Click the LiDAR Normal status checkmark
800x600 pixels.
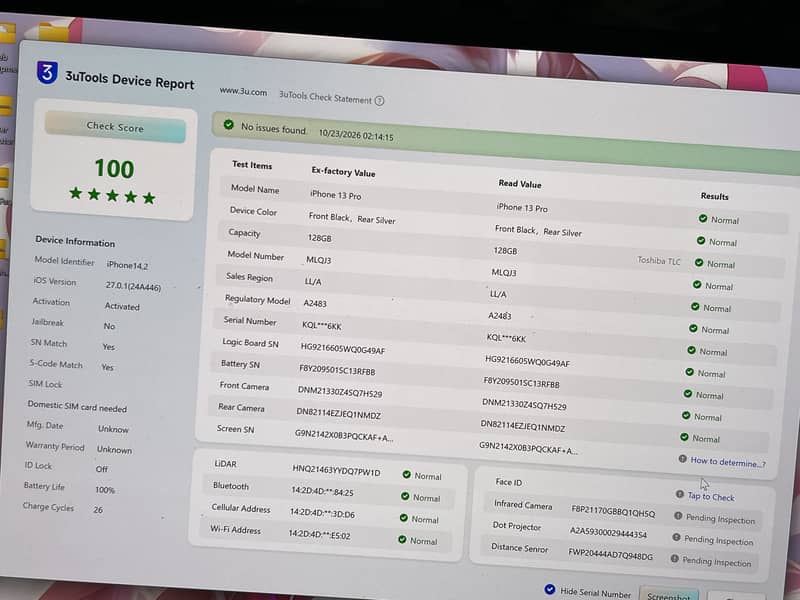pyautogui.click(x=407, y=474)
